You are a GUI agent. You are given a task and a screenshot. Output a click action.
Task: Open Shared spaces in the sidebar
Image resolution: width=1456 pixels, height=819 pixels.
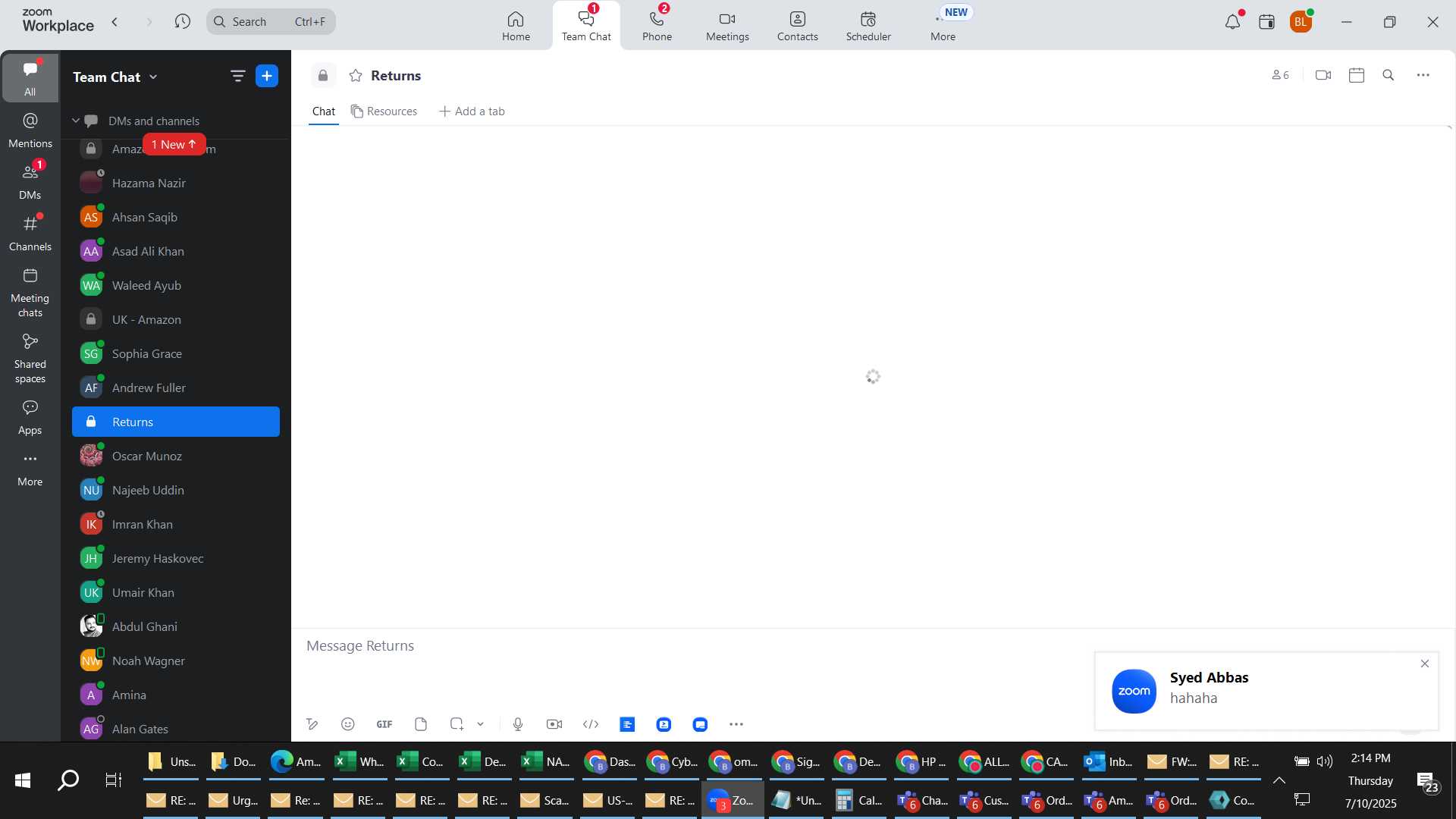coord(30,358)
